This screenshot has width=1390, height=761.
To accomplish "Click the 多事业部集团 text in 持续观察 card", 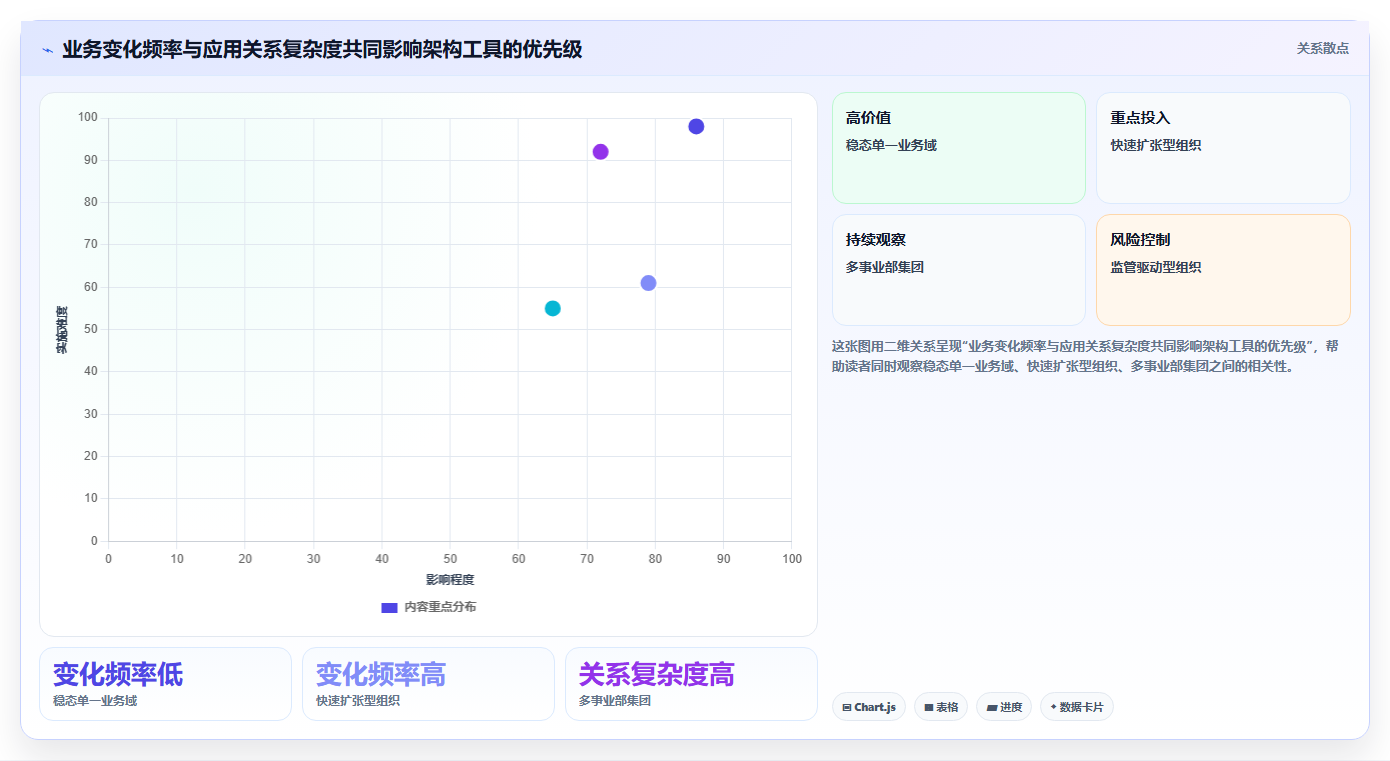I will (885, 267).
